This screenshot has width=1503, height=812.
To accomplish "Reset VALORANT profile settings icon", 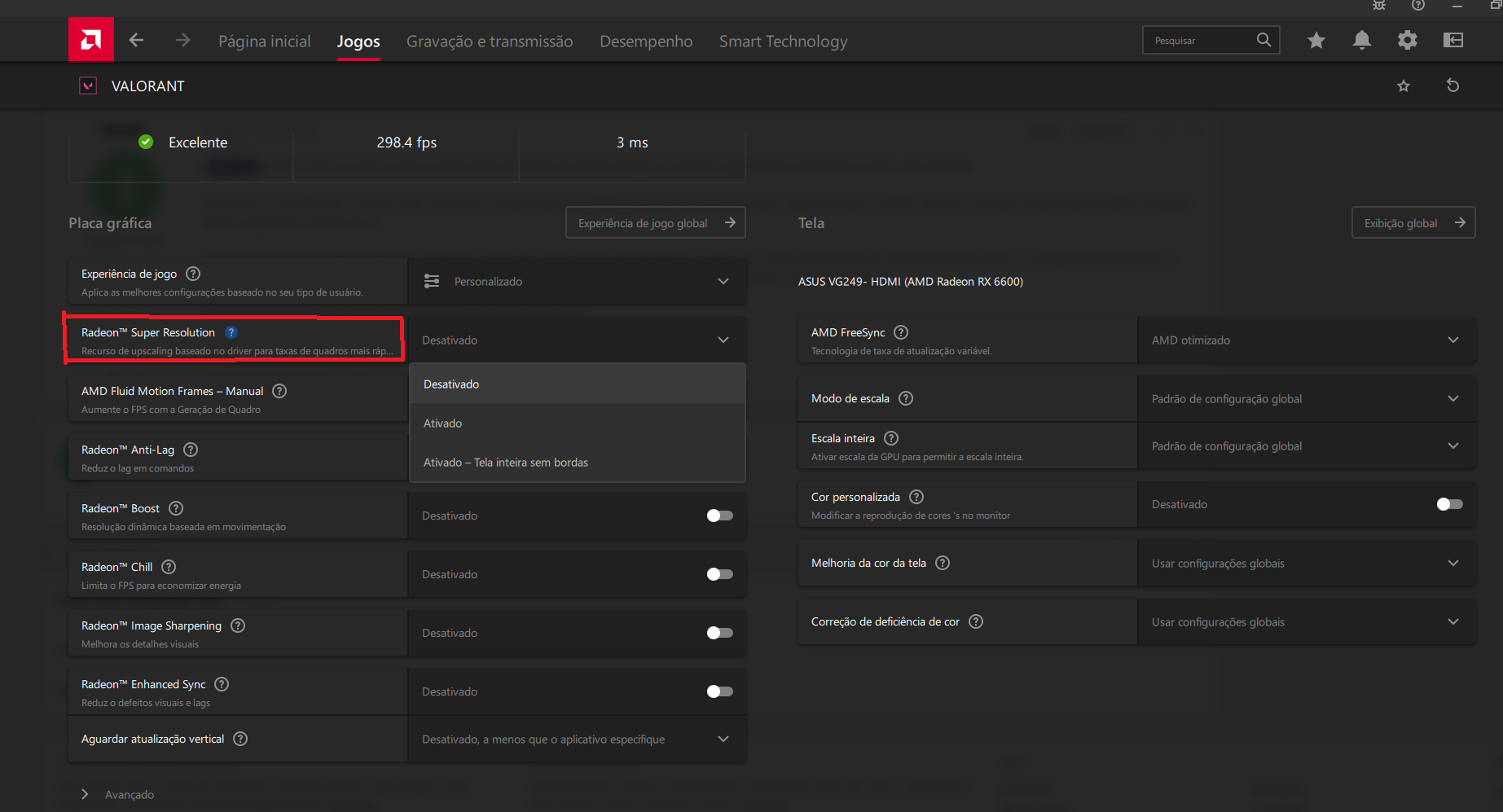I will coord(1452,86).
